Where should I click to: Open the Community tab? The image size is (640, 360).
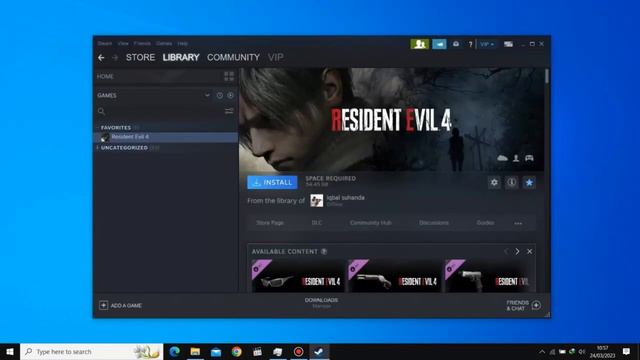click(x=233, y=58)
